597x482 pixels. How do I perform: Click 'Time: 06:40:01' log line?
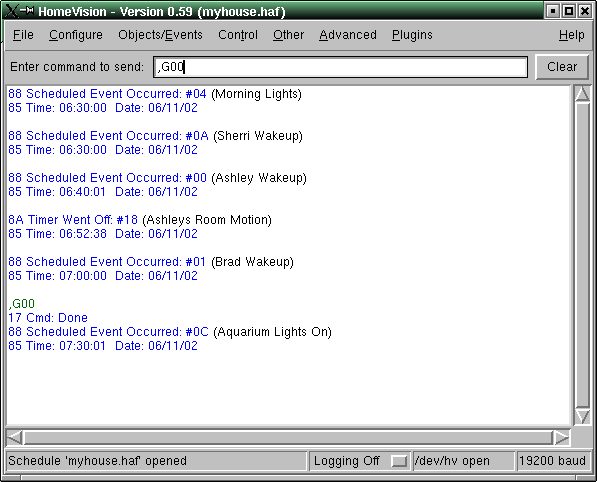103,192
